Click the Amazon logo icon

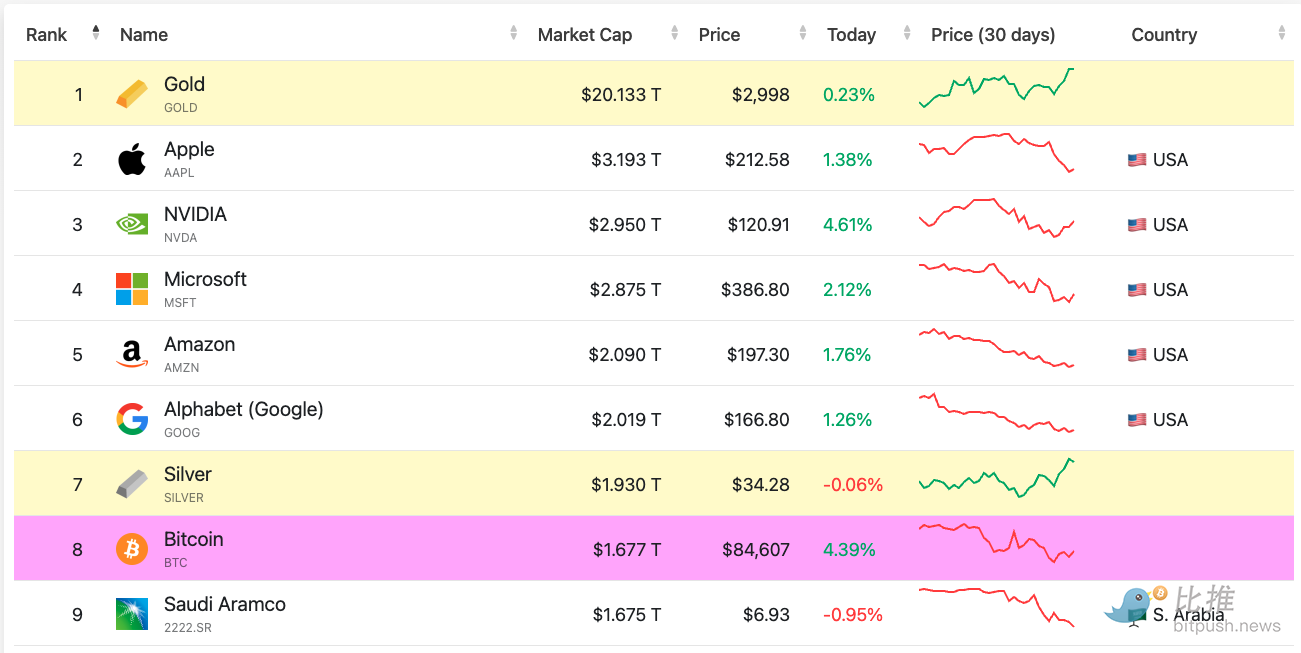(x=132, y=355)
